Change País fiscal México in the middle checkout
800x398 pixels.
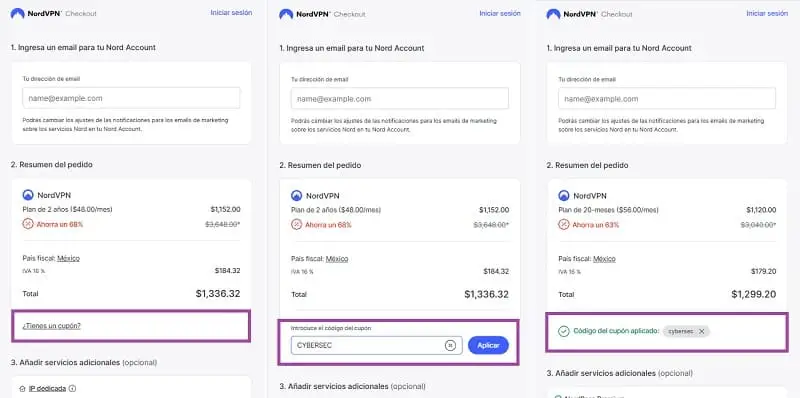click(337, 259)
